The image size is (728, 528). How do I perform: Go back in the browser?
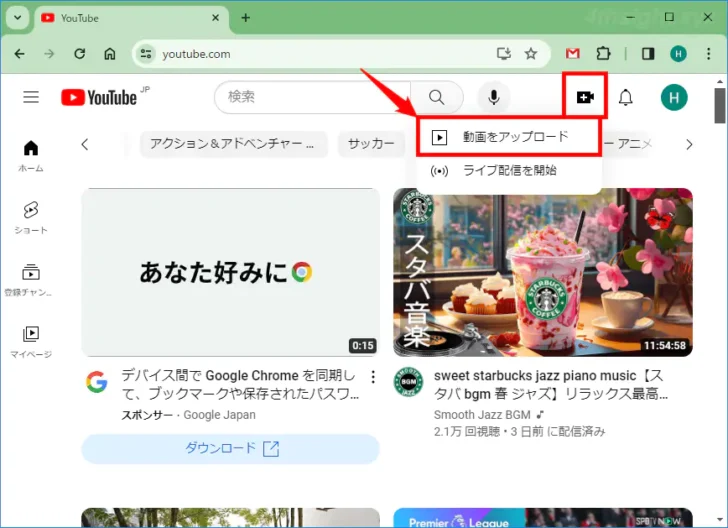20,54
